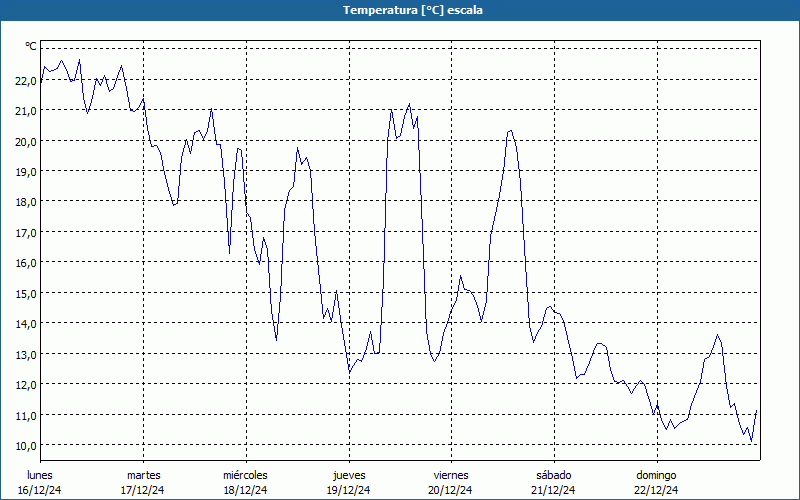Select the 15,0 axis value
Screen dimensions: 800x500
point(26,294)
